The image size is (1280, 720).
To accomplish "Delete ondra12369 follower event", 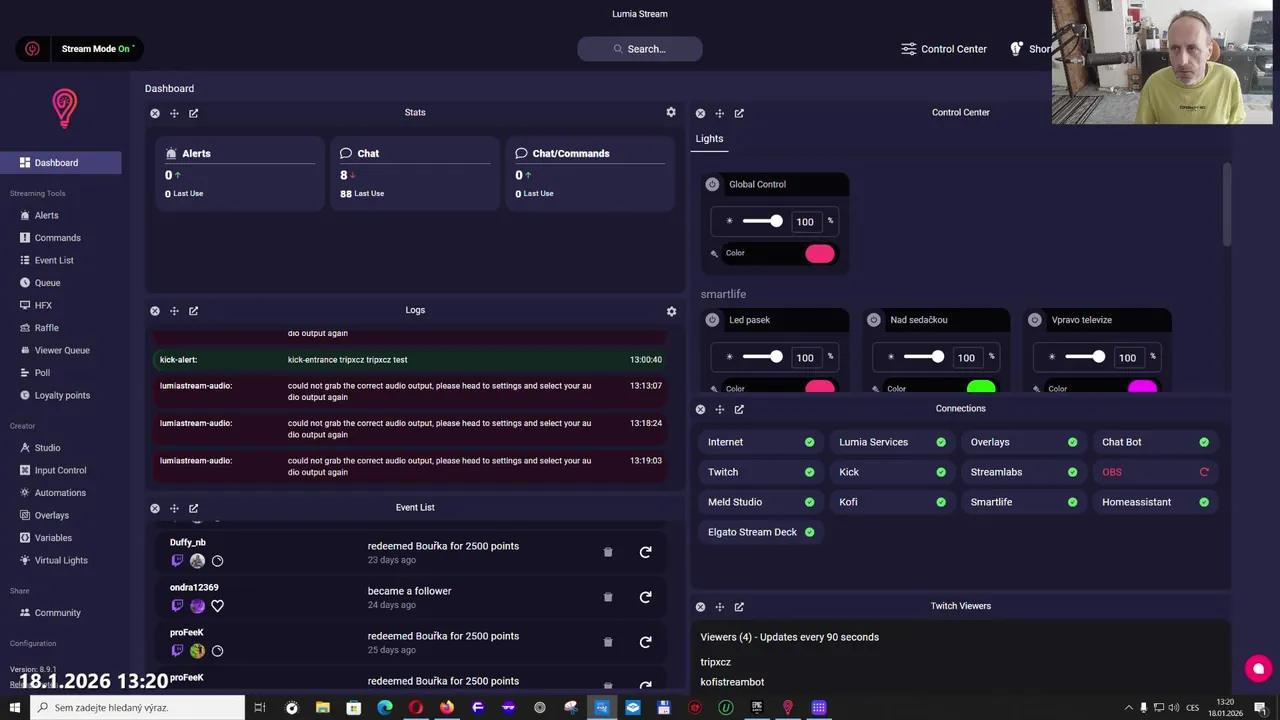I will pyautogui.click(x=608, y=597).
